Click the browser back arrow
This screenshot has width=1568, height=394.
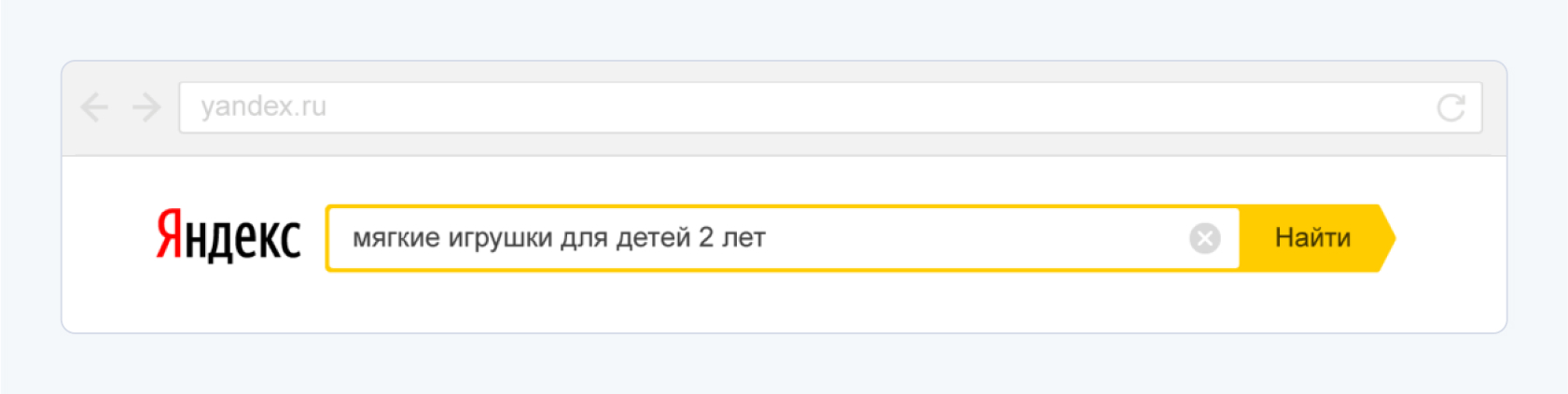click(94, 107)
